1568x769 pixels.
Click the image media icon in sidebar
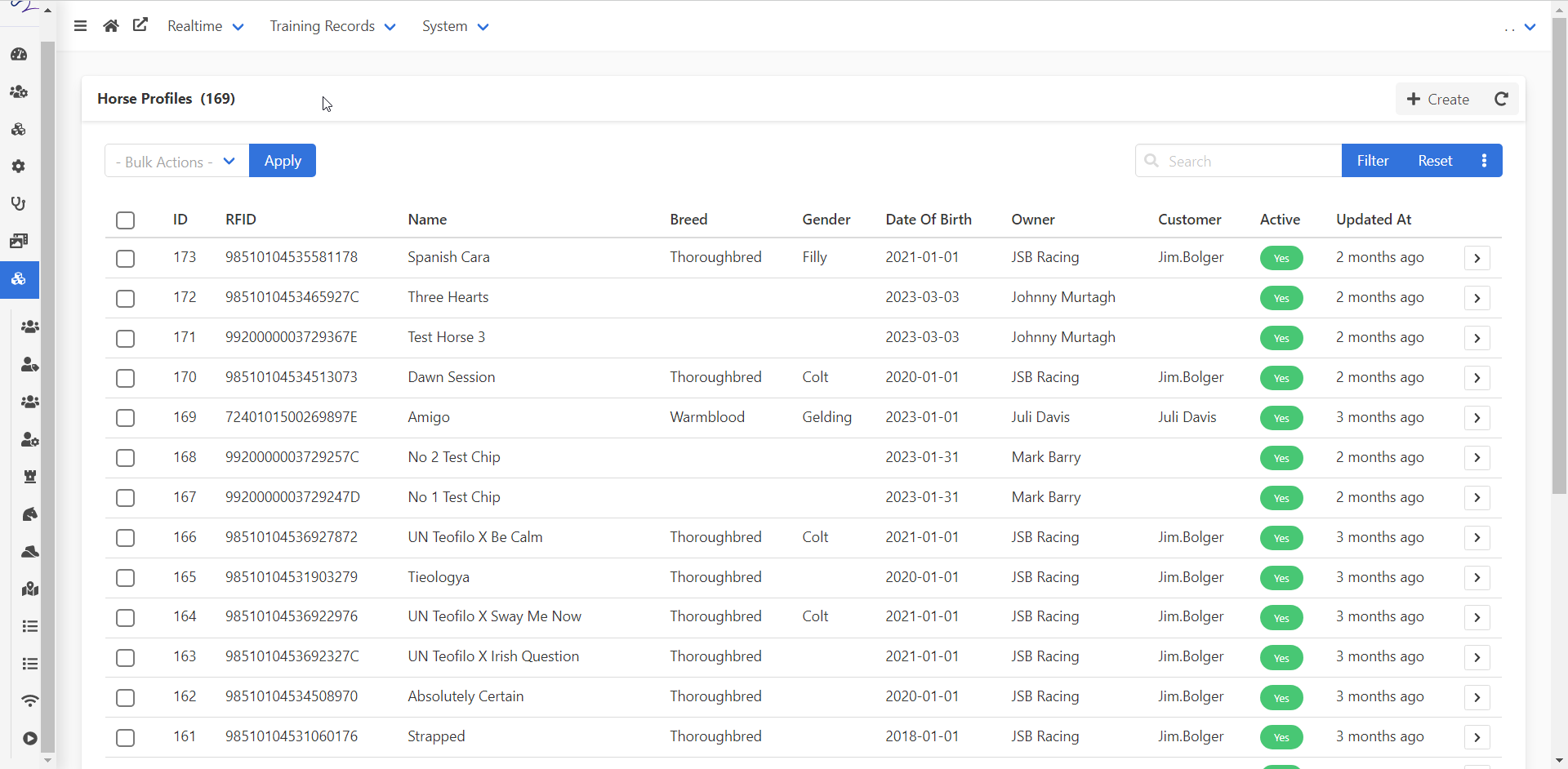[x=18, y=240]
